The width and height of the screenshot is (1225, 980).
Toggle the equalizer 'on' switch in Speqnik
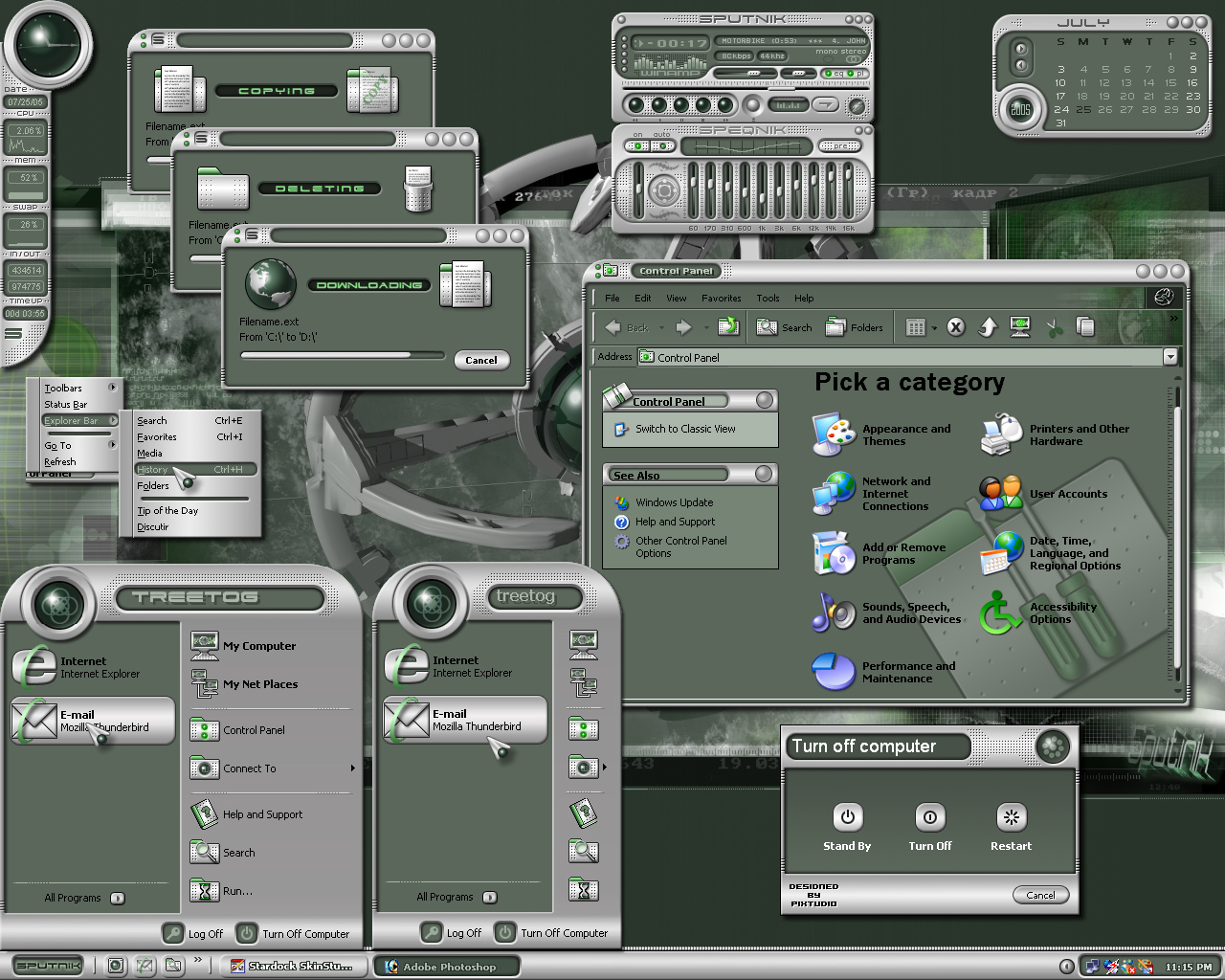tap(637, 145)
